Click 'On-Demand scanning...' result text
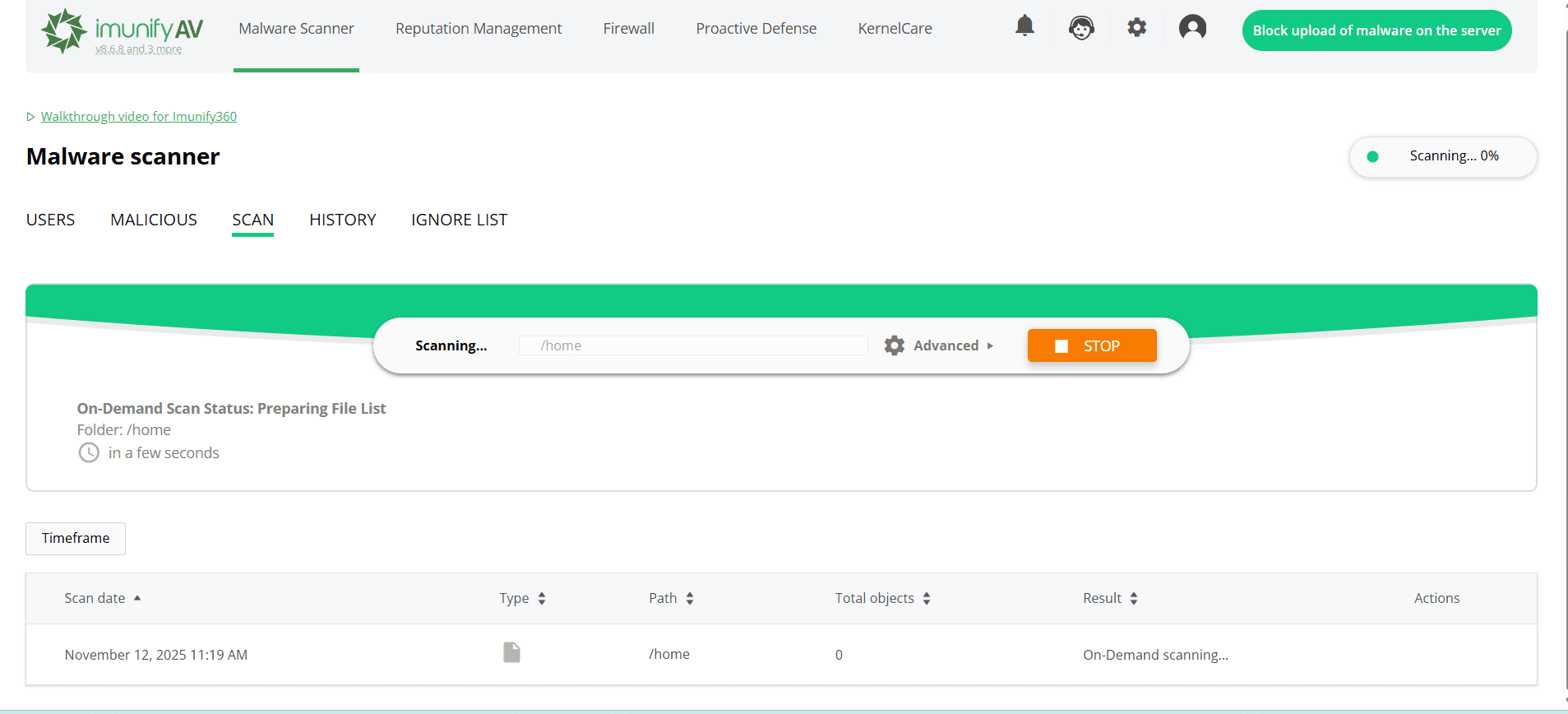Viewport: 1568px width, 714px height. point(1155,655)
